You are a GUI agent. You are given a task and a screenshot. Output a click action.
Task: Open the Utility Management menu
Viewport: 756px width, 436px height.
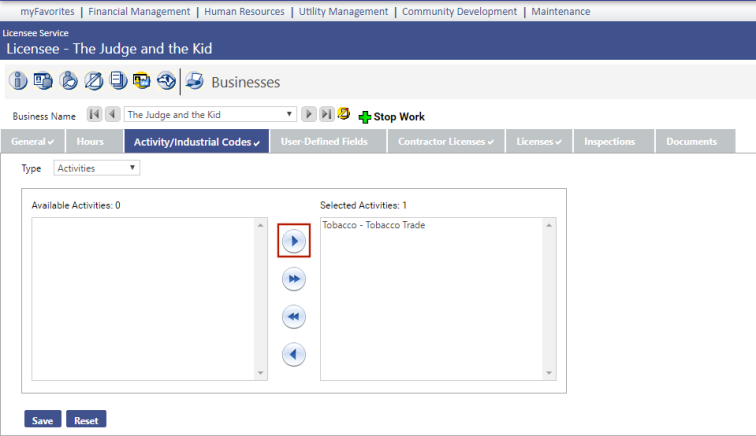click(343, 12)
